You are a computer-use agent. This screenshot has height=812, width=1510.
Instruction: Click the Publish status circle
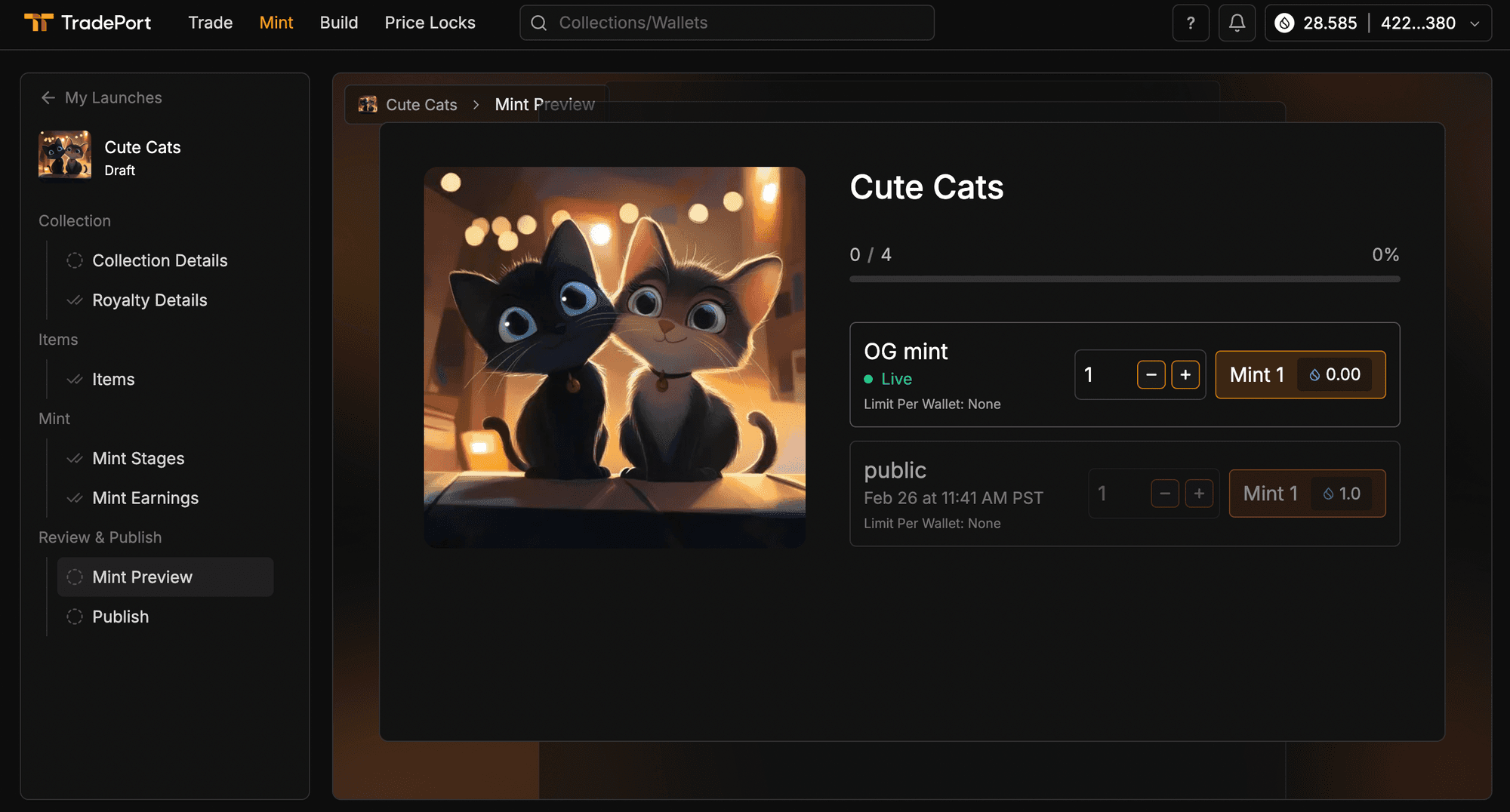coord(75,617)
